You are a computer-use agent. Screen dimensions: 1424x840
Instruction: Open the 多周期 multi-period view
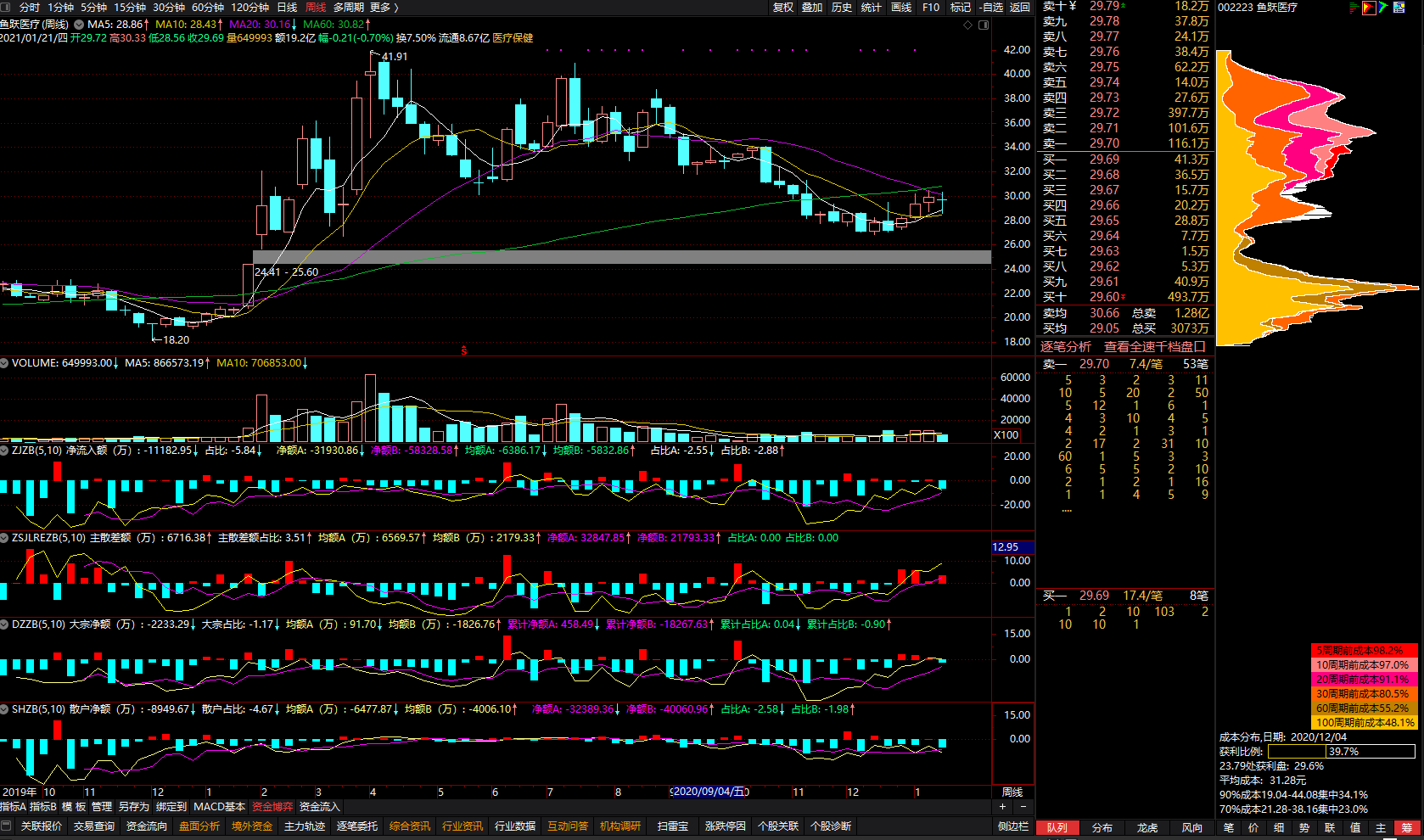[348, 8]
